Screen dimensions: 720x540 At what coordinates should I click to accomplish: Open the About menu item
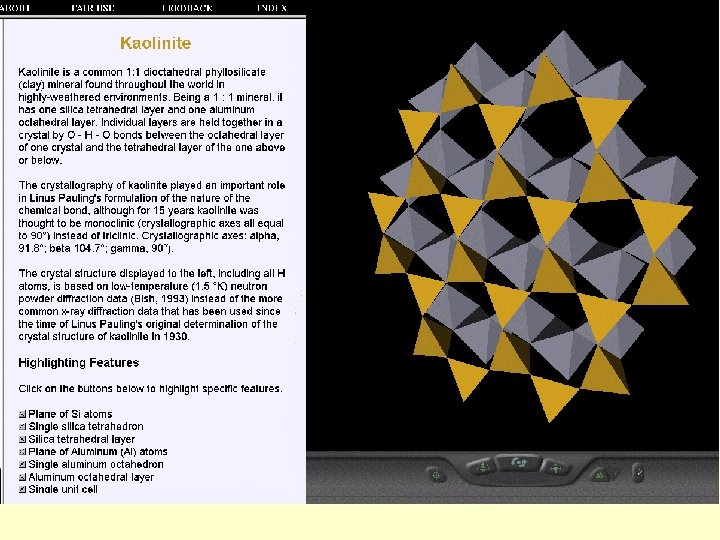click(x=15, y=8)
